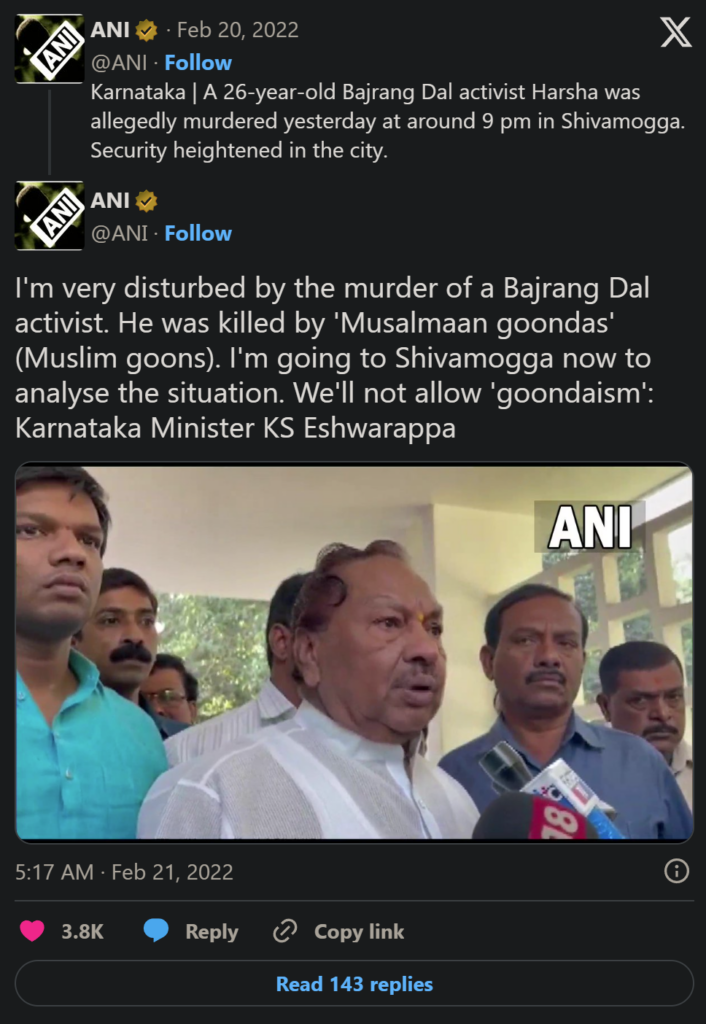Click the verified badge beside the top ANI name
The height and width of the screenshot is (1024, 706).
coord(146,30)
